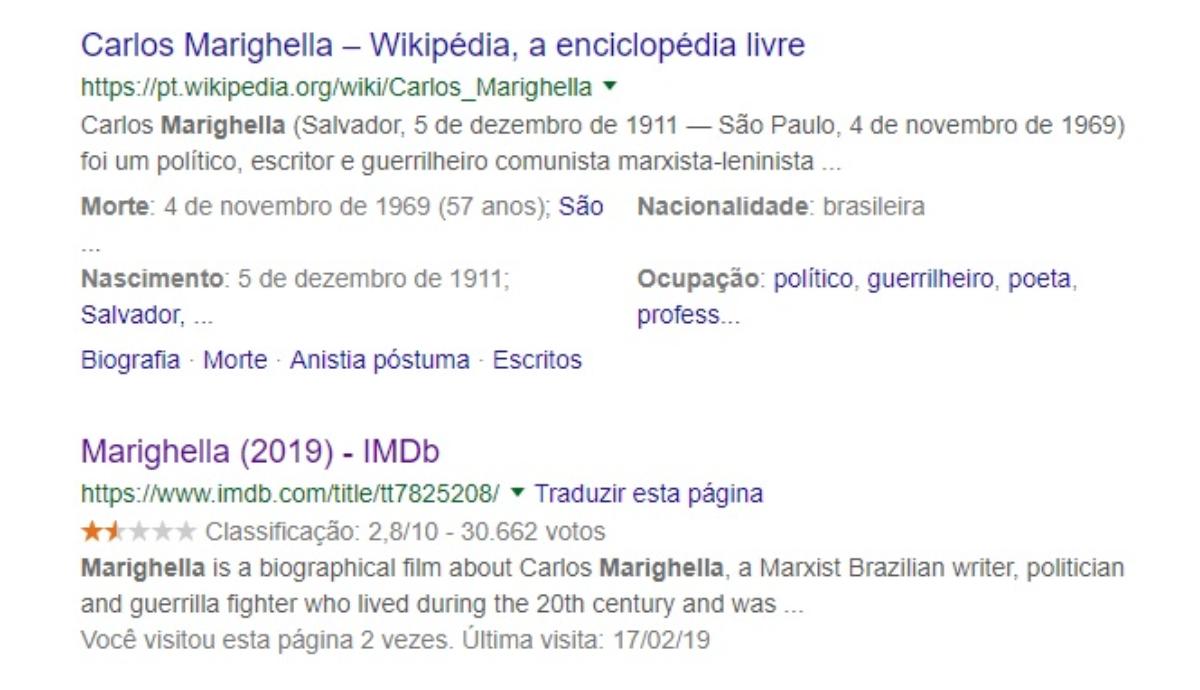The width and height of the screenshot is (1200, 690).
Task: Click the político occupation link
Action: click(x=813, y=279)
